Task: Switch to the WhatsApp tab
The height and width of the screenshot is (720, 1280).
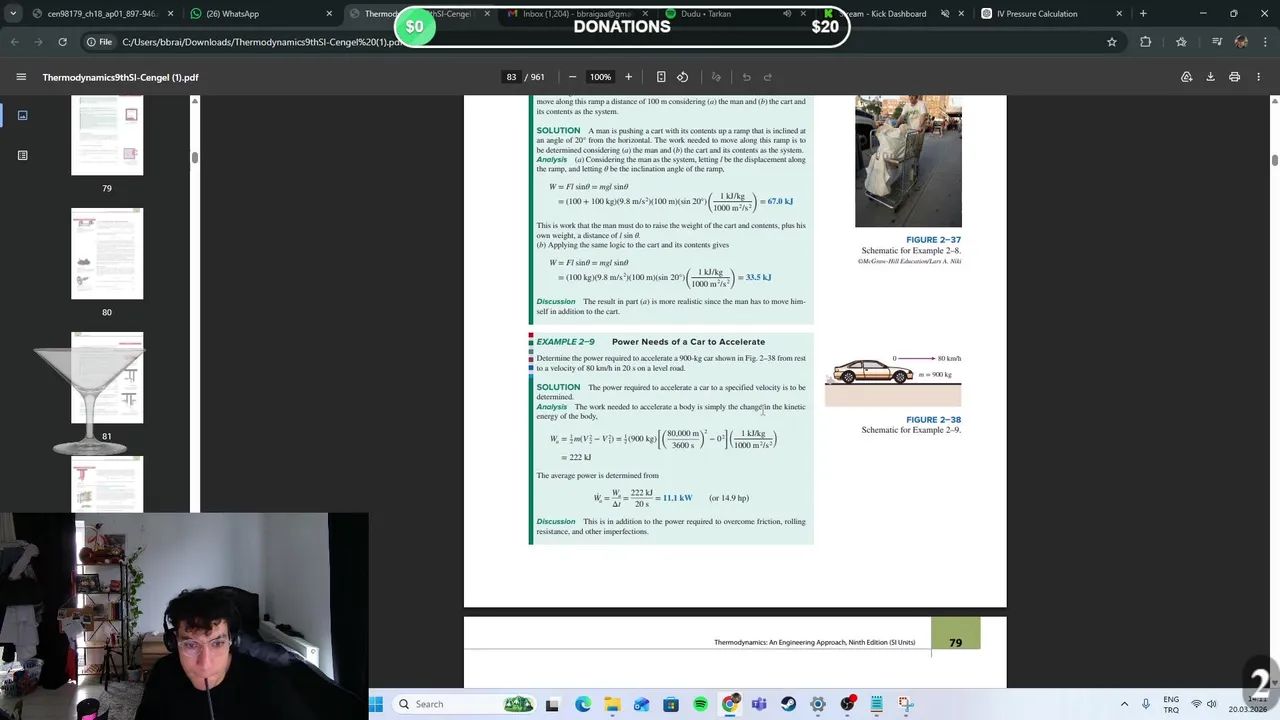Action: coord(260,14)
